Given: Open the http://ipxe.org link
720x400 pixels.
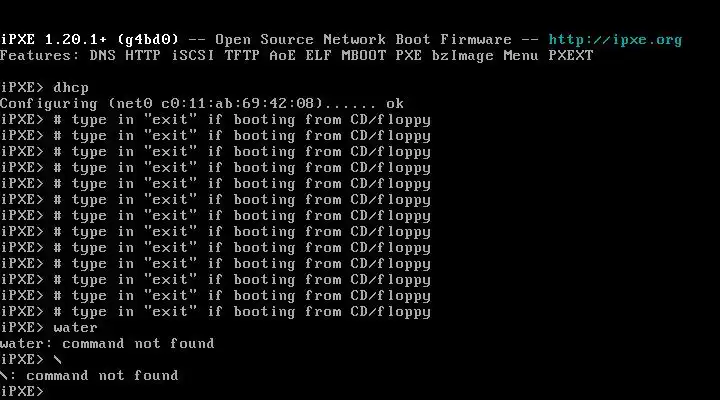Looking at the screenshot, I should [615, 40].
